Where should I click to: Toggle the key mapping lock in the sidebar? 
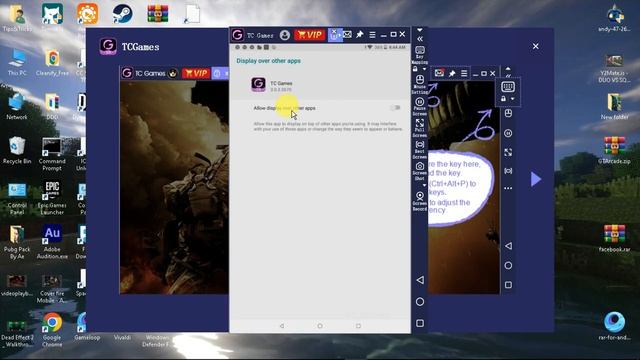416,69
